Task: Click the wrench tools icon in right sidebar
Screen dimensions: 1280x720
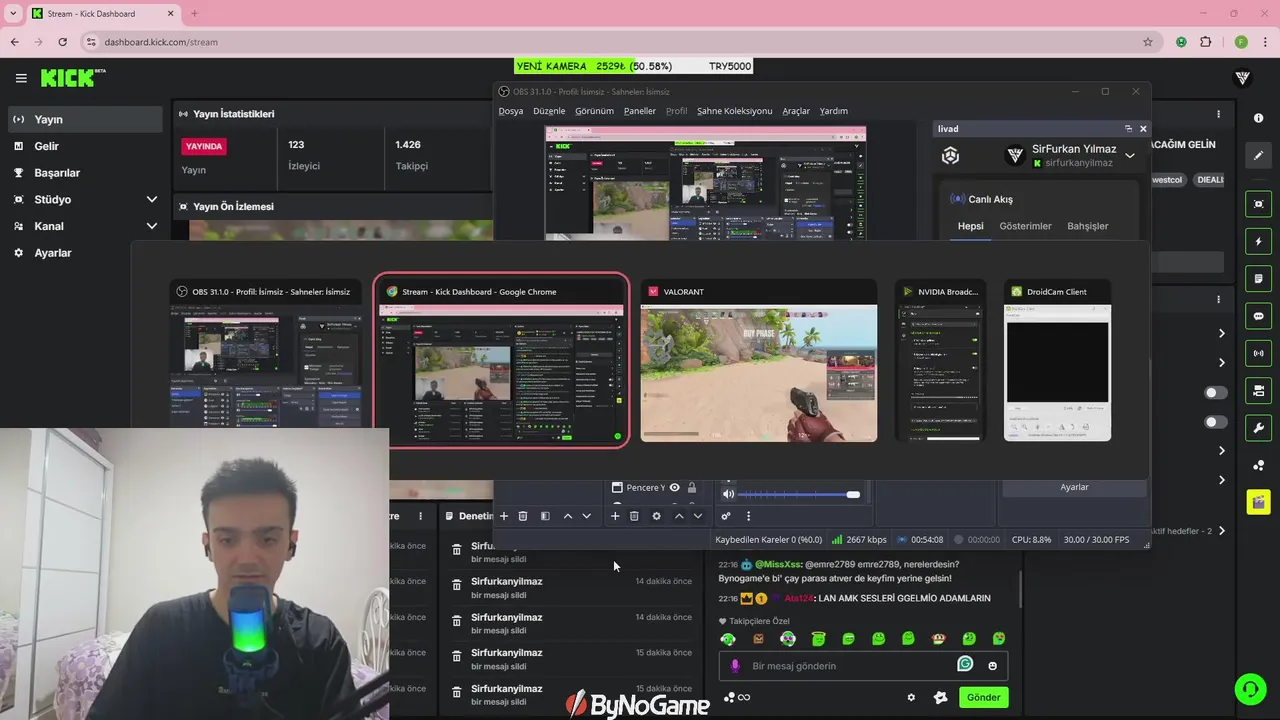Action: (x=1258, y=428)
